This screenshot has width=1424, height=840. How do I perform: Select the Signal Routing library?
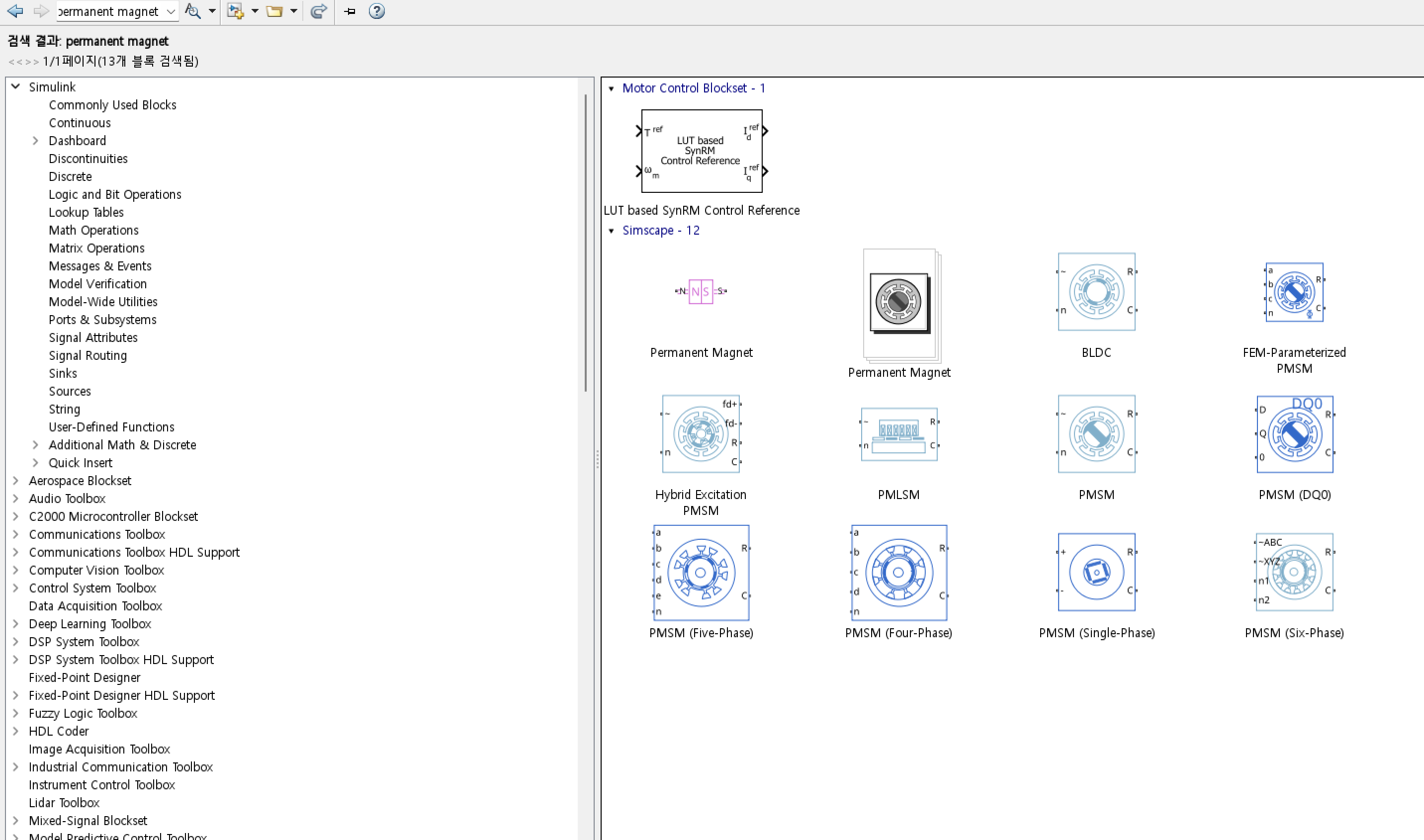pos(88,355)
